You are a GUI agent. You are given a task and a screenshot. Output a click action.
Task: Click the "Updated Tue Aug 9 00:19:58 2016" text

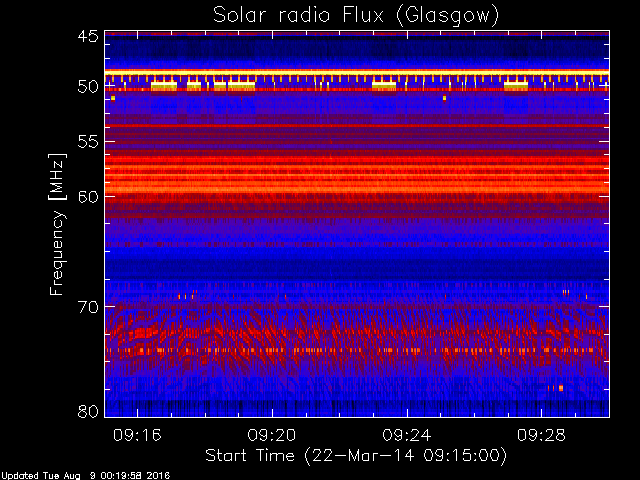click(x=85, y=476)
